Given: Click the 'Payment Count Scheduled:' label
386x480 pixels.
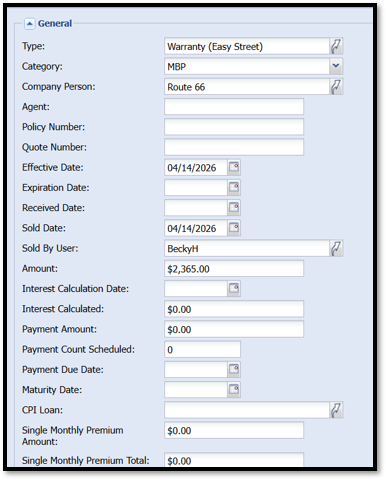Looking at the screenshot, I should point(78,349).
